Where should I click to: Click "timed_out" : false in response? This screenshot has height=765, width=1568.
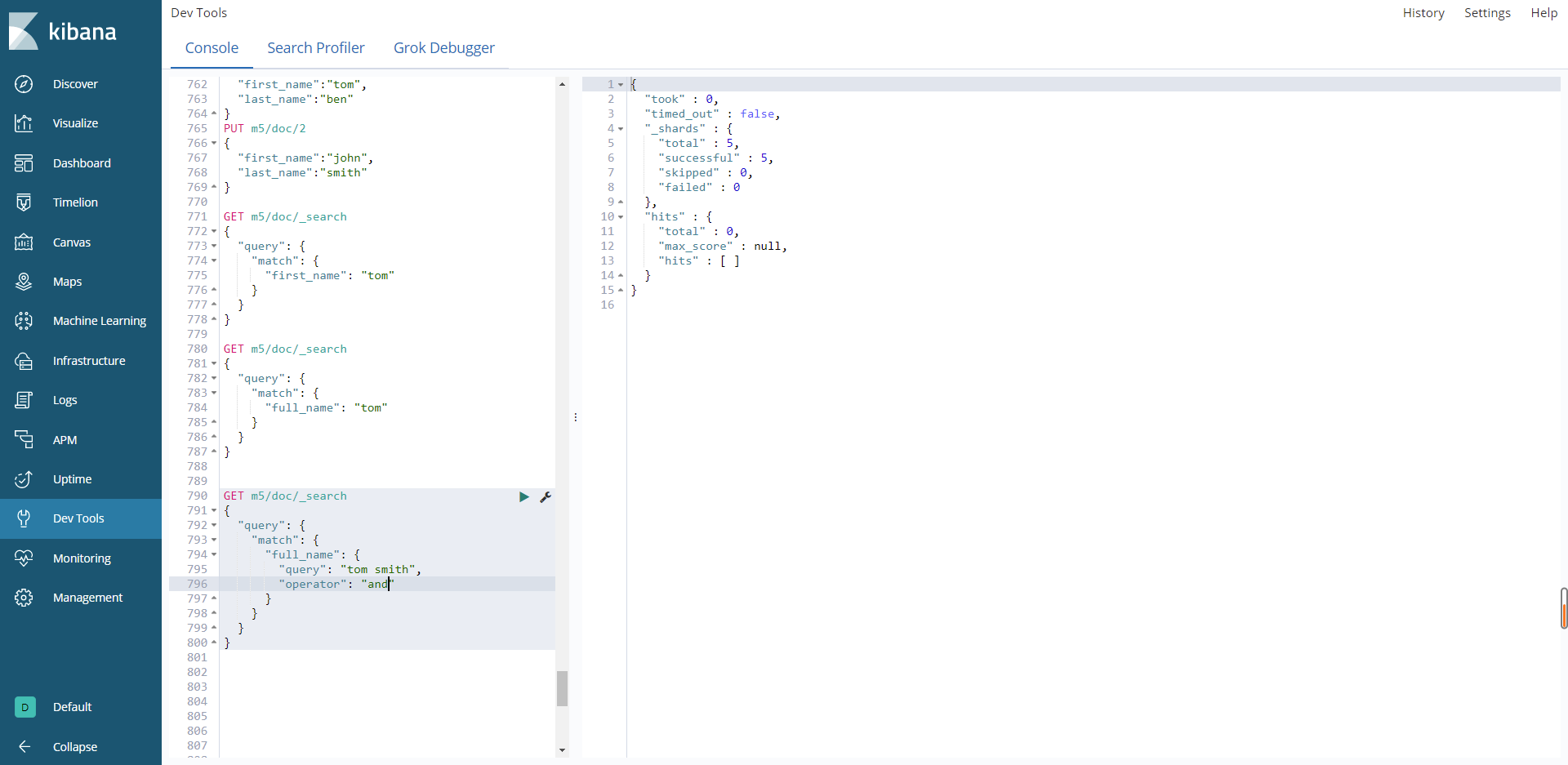pos(712,113)
